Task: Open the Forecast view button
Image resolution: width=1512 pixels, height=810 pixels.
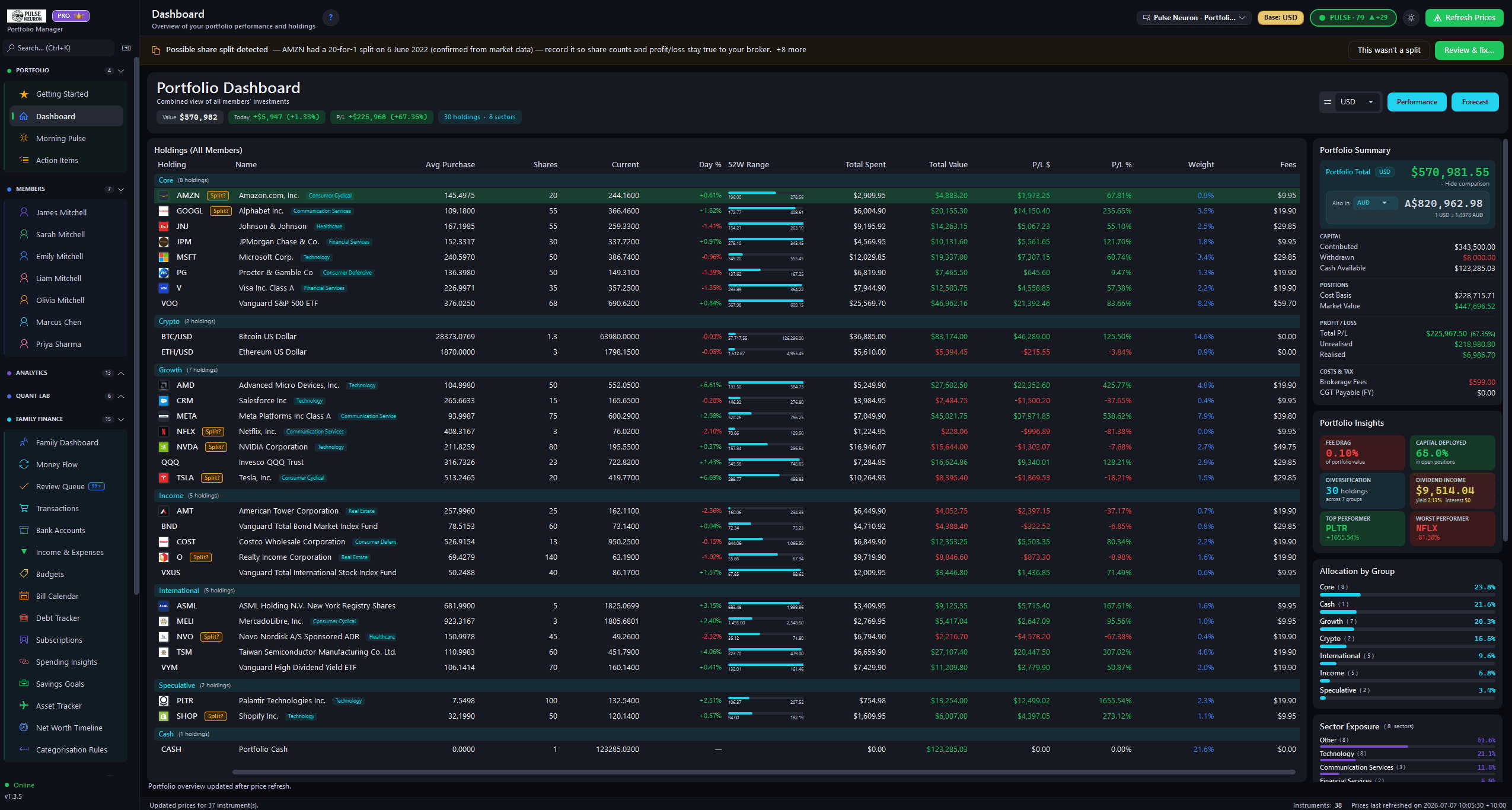Action: (1475, 102)
